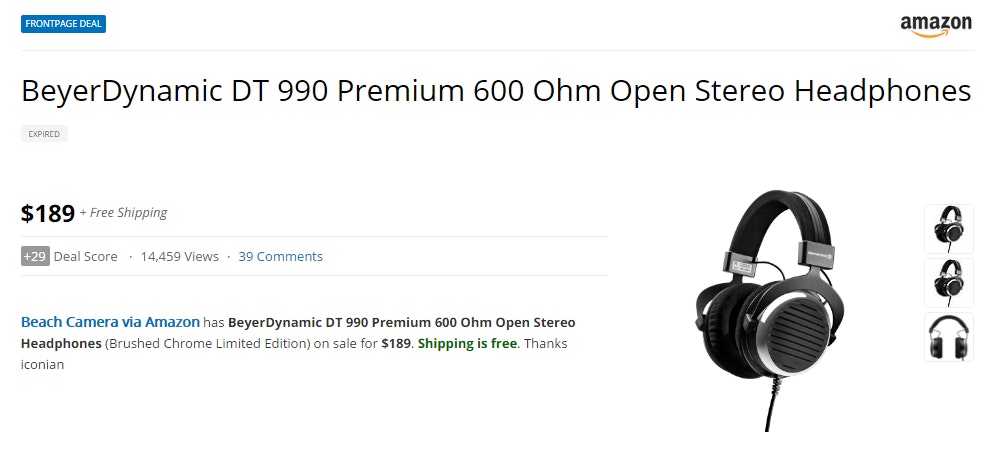Click the Amazon store logo

pyautogui.click(x=935, y=26)
